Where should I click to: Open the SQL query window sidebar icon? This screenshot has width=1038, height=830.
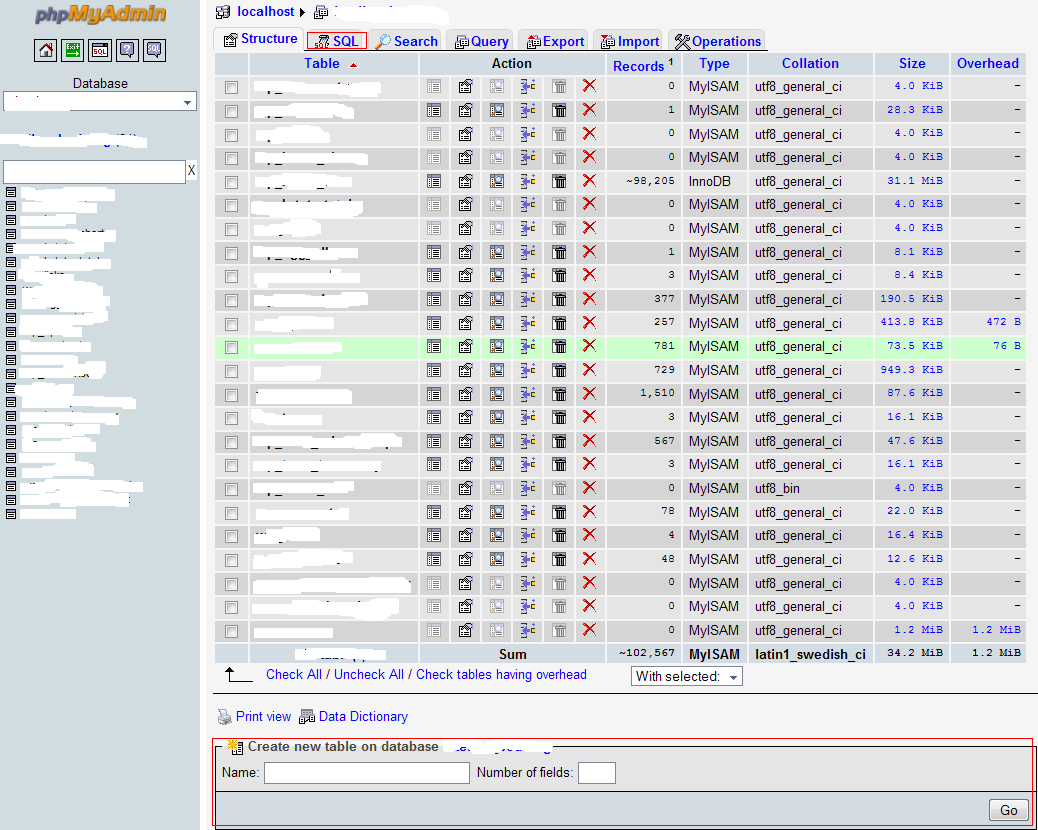[100, 50]
